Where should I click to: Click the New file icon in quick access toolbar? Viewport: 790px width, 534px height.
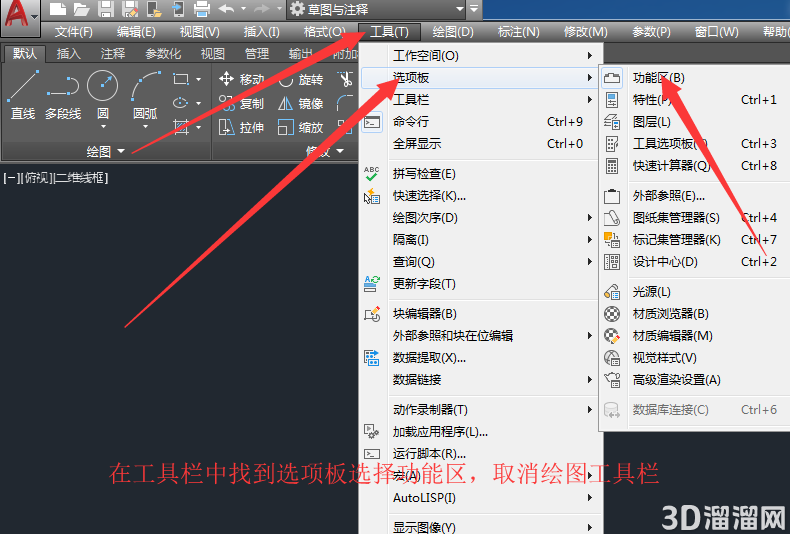58,9
